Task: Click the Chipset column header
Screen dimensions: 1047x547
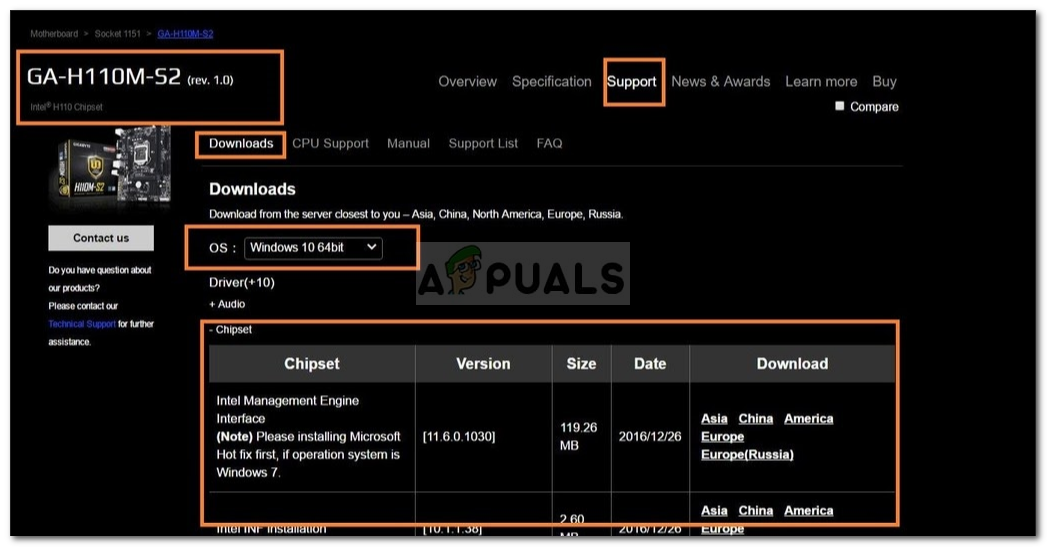Action: pos(312,363)
